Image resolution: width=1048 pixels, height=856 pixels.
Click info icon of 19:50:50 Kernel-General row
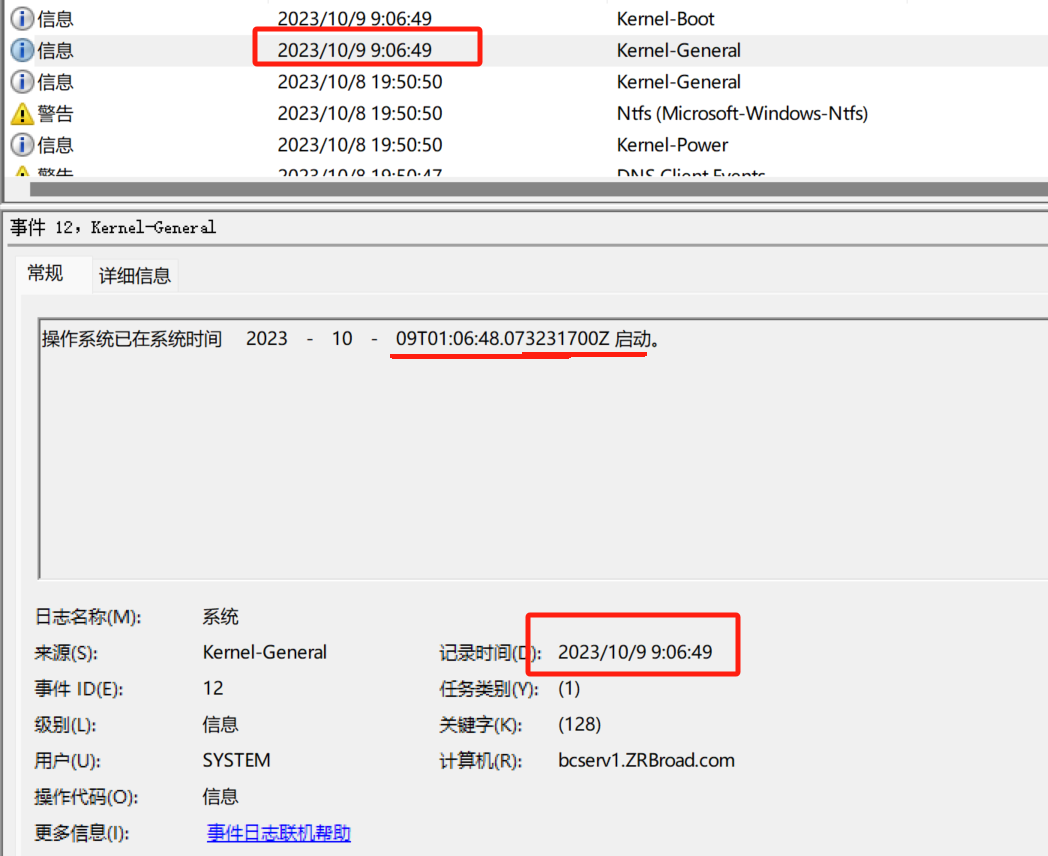(22, 82)
